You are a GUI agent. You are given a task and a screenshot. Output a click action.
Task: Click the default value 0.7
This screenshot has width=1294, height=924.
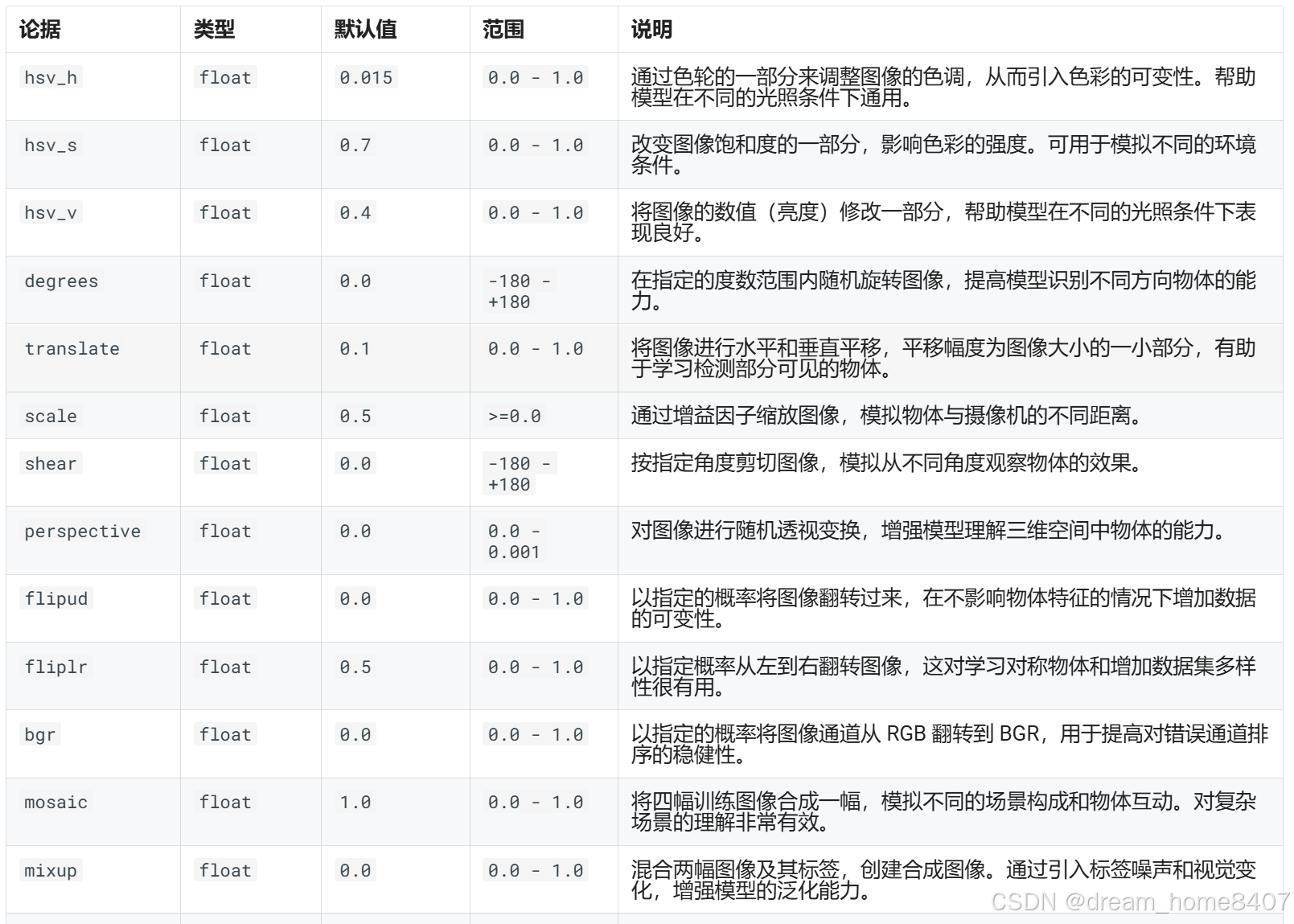coord(355,145)
